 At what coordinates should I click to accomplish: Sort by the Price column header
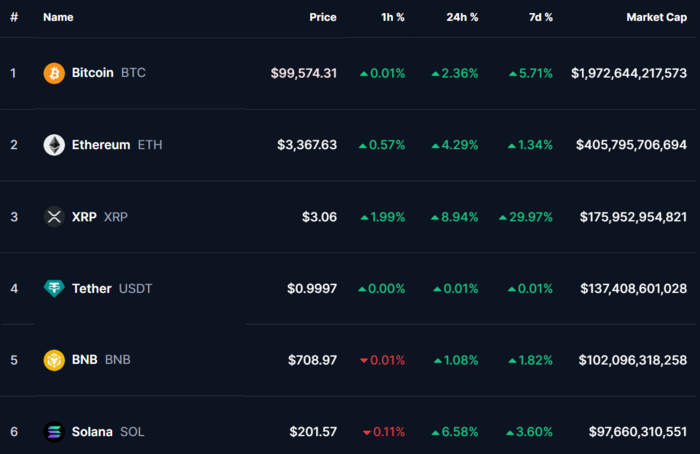click(323, 18)
